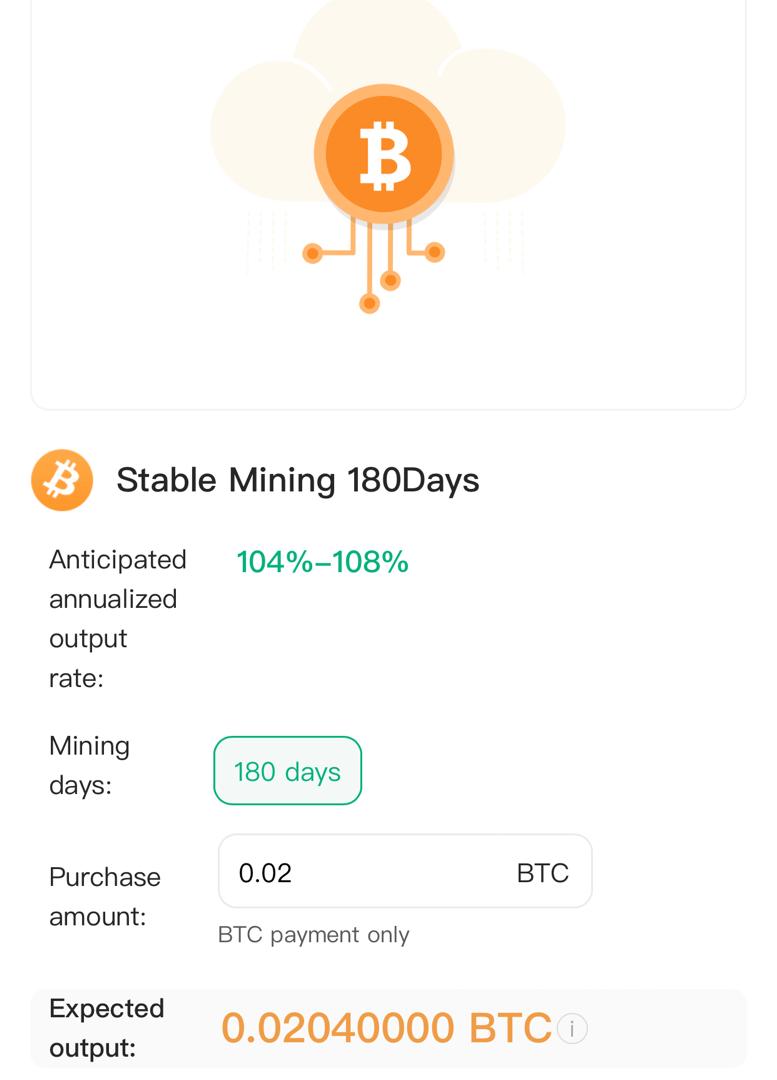
Task: Open the Stable Mining 180Days title
Action: tap(298, 480)
